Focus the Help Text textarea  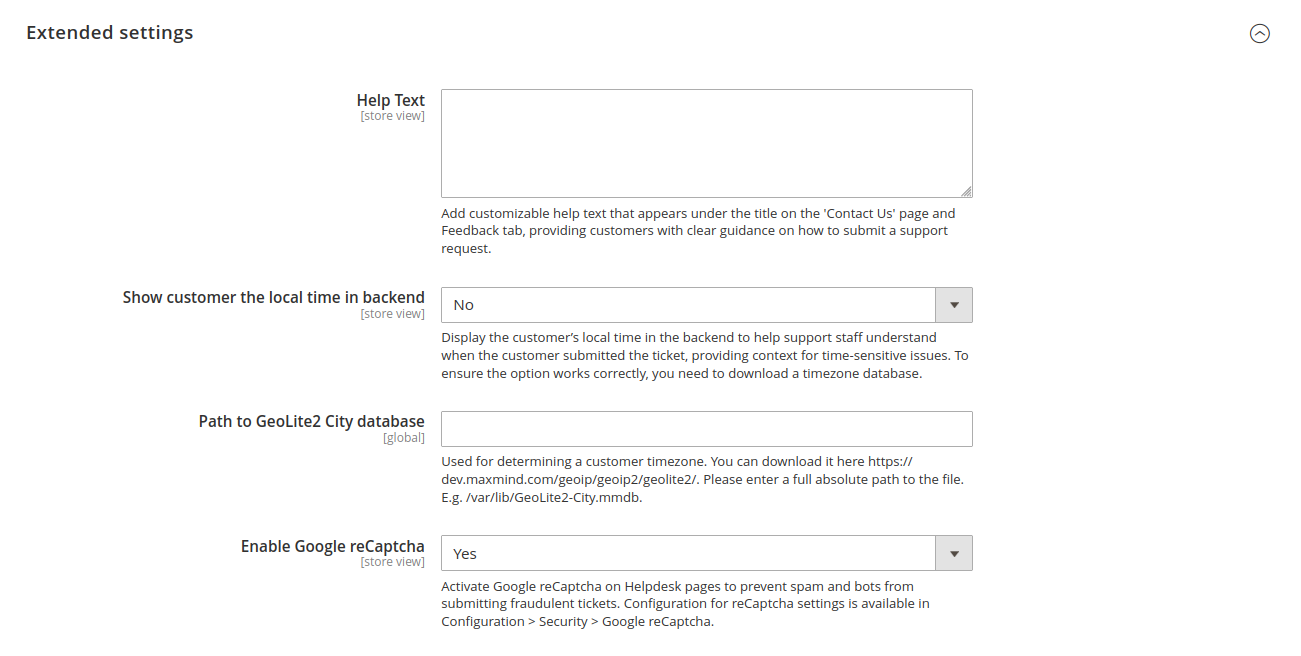coord(706,143)
